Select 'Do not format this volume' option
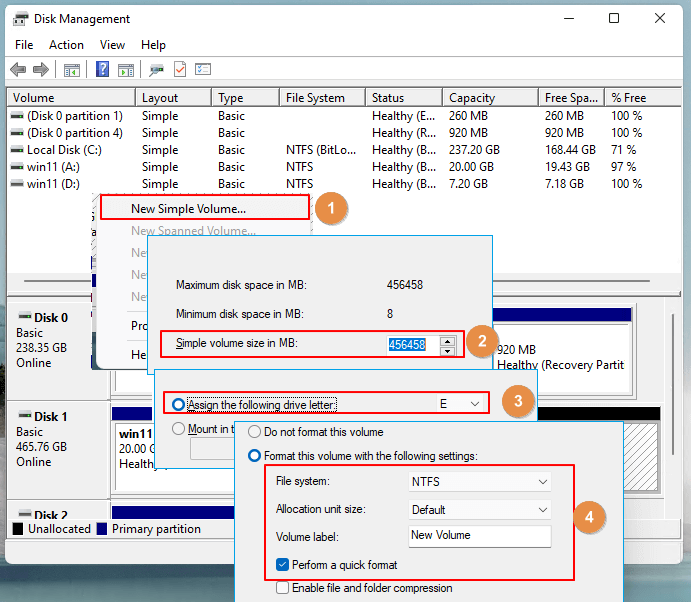691x602 pixels. tap(255, 432)
